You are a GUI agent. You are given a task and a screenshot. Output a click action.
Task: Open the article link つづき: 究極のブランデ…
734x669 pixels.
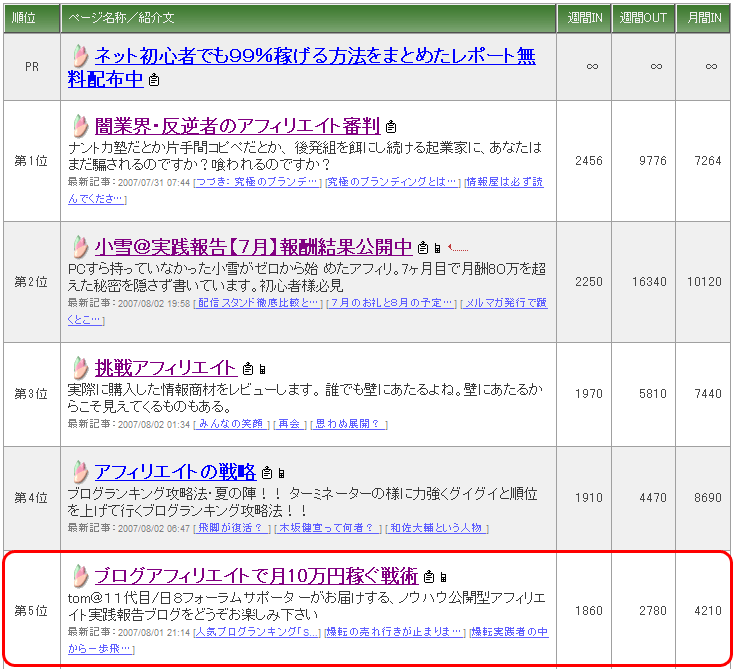coord(257,182)
